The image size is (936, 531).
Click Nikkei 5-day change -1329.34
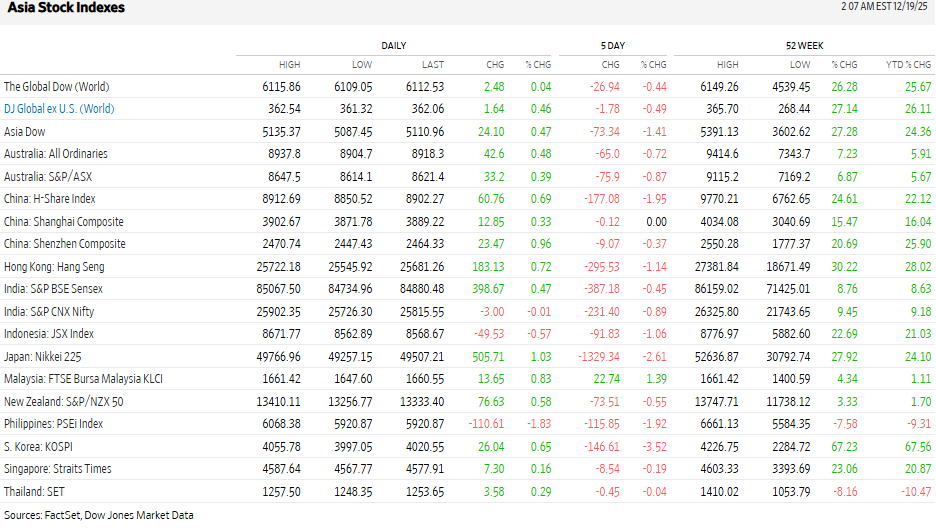point(599,357)
